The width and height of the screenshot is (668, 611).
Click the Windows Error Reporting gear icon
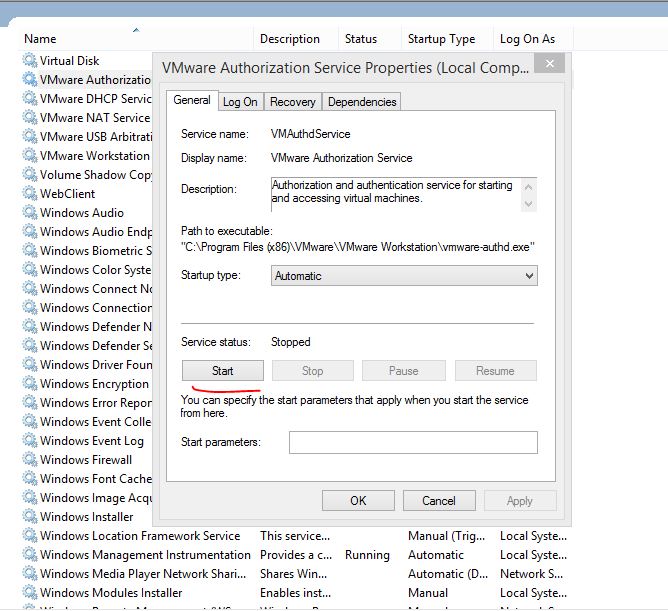(x=30, y=402)
